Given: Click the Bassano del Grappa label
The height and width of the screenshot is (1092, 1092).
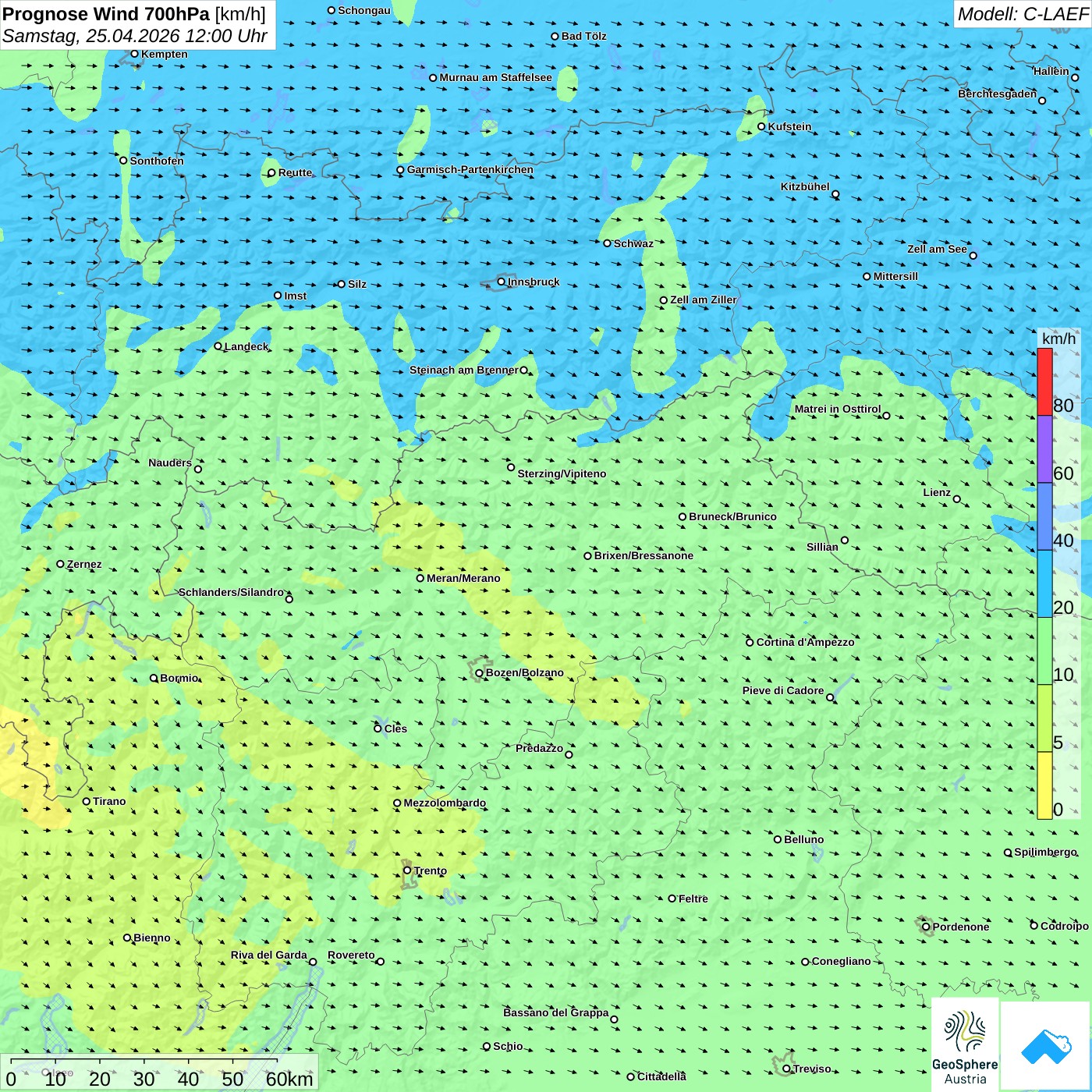Looking at the screenshot, I should [555, 1012].
